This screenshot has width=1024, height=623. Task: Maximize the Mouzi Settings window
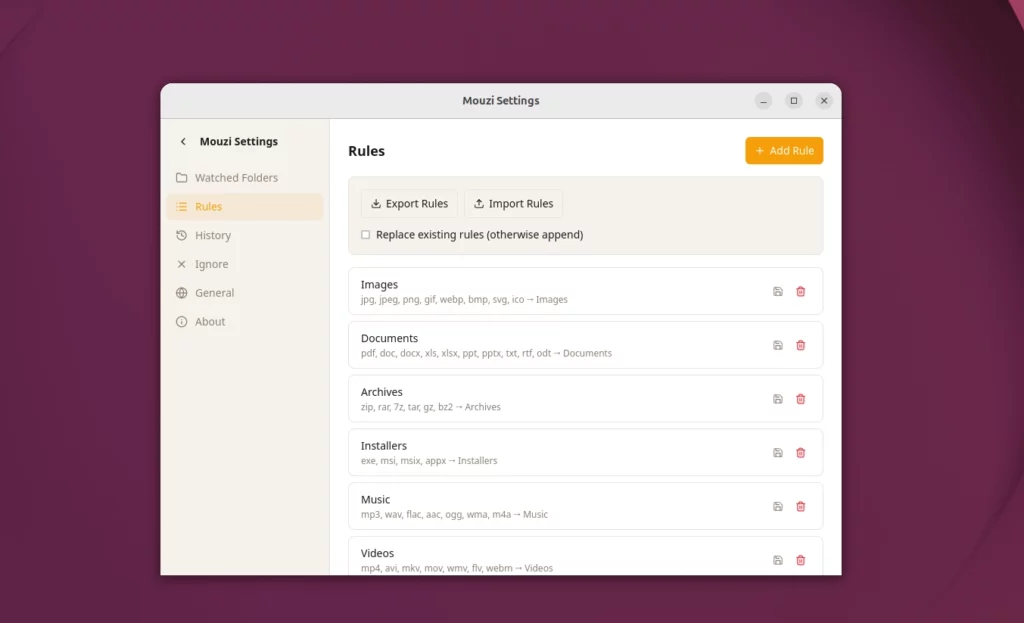tap(793, 101)
